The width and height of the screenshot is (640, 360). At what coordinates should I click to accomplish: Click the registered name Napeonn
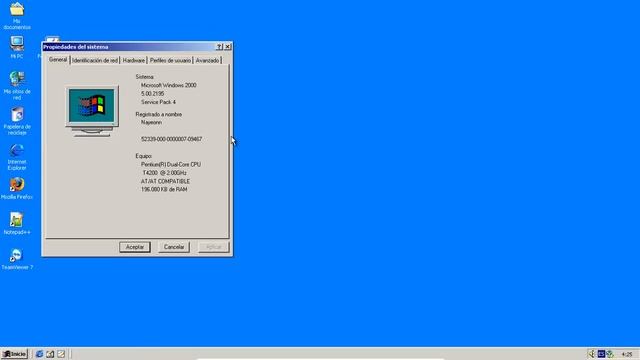151,122
